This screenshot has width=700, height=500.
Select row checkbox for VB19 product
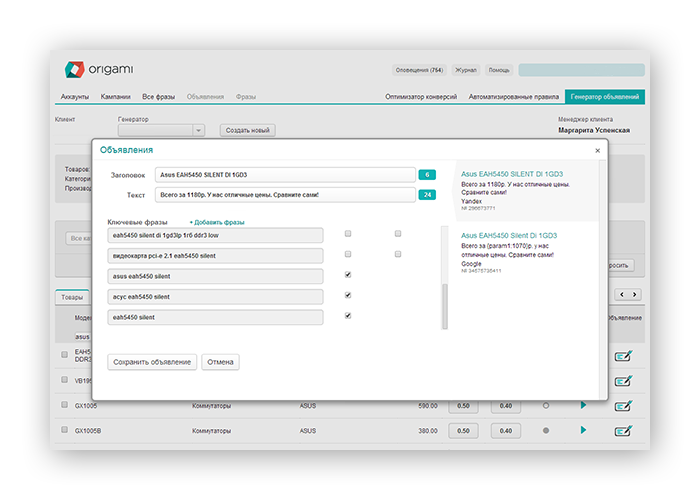(64, 379)
